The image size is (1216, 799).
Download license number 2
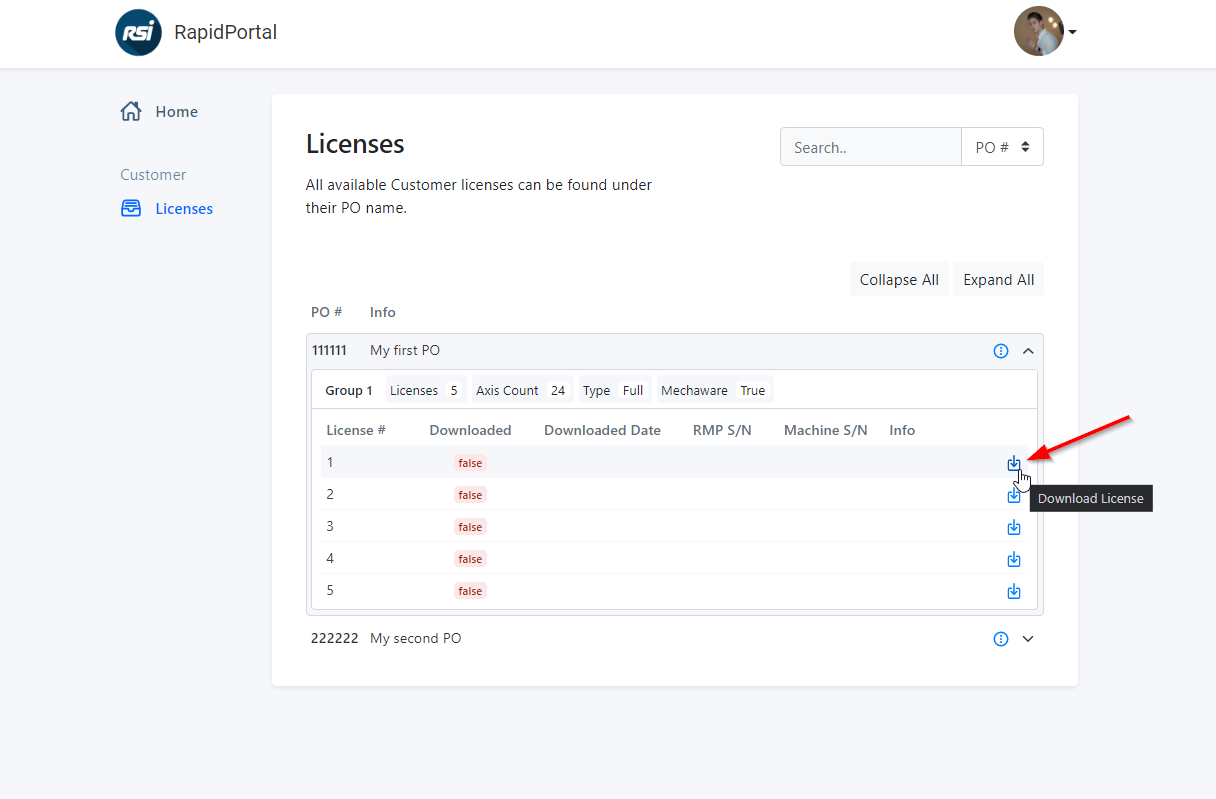1014,495
